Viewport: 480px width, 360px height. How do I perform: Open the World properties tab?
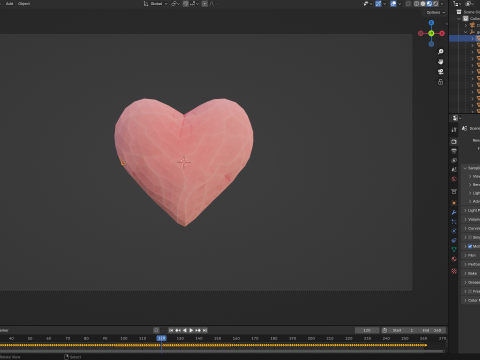pos(454,179)
